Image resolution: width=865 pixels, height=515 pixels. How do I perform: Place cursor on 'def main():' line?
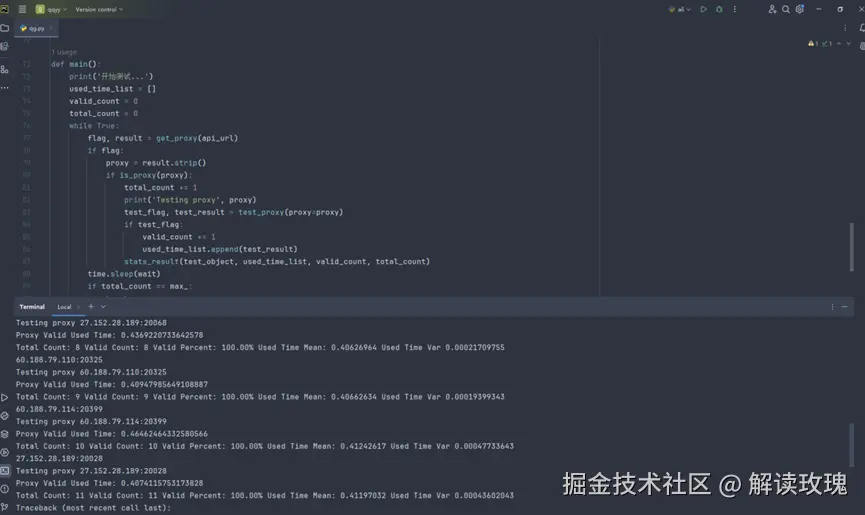pyautogui.click(x=76, y=64)
